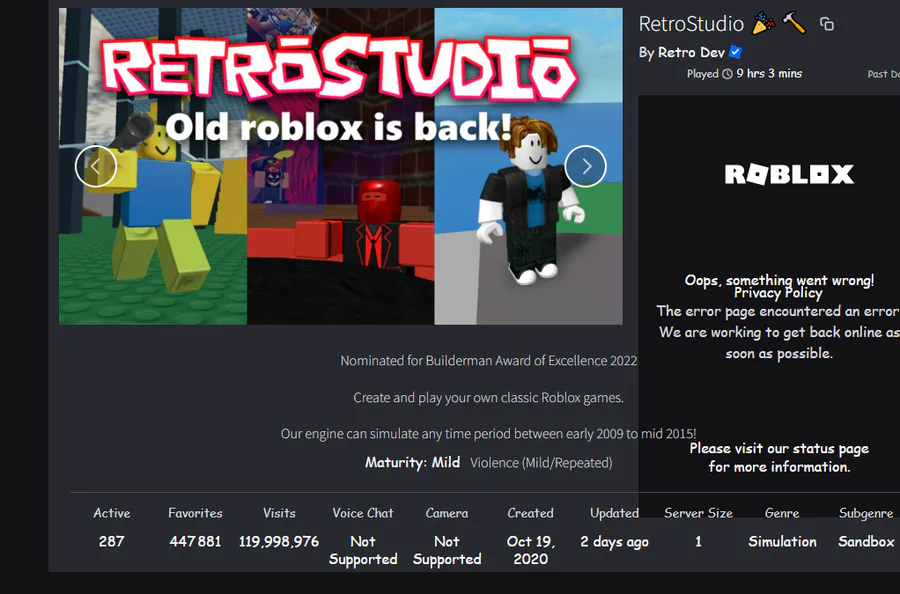
Task: Click the Created date Oct 19, 2020
Action: coord(530,550)
